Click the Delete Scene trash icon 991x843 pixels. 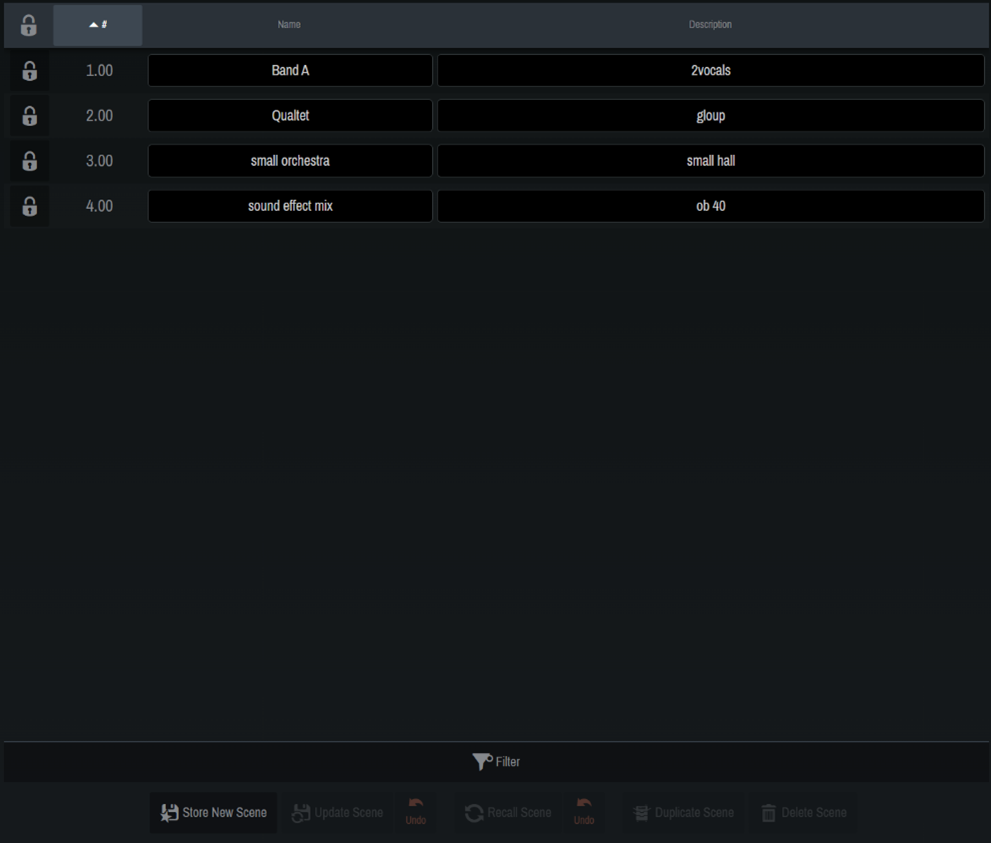click(x=769, y=812)
